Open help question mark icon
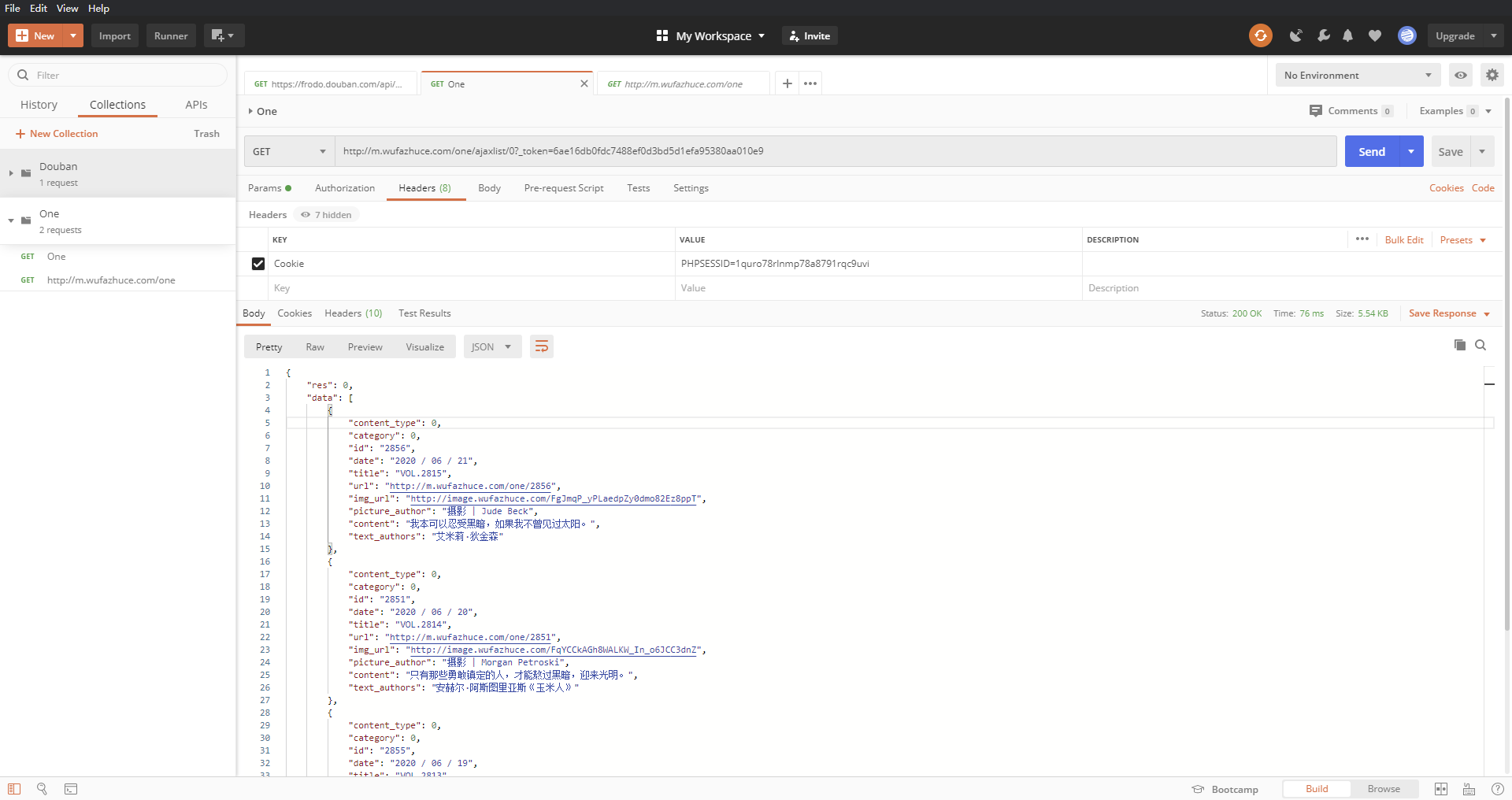Image resolution: width=1512 pixels, height=800 pixels. (1498, 789)
